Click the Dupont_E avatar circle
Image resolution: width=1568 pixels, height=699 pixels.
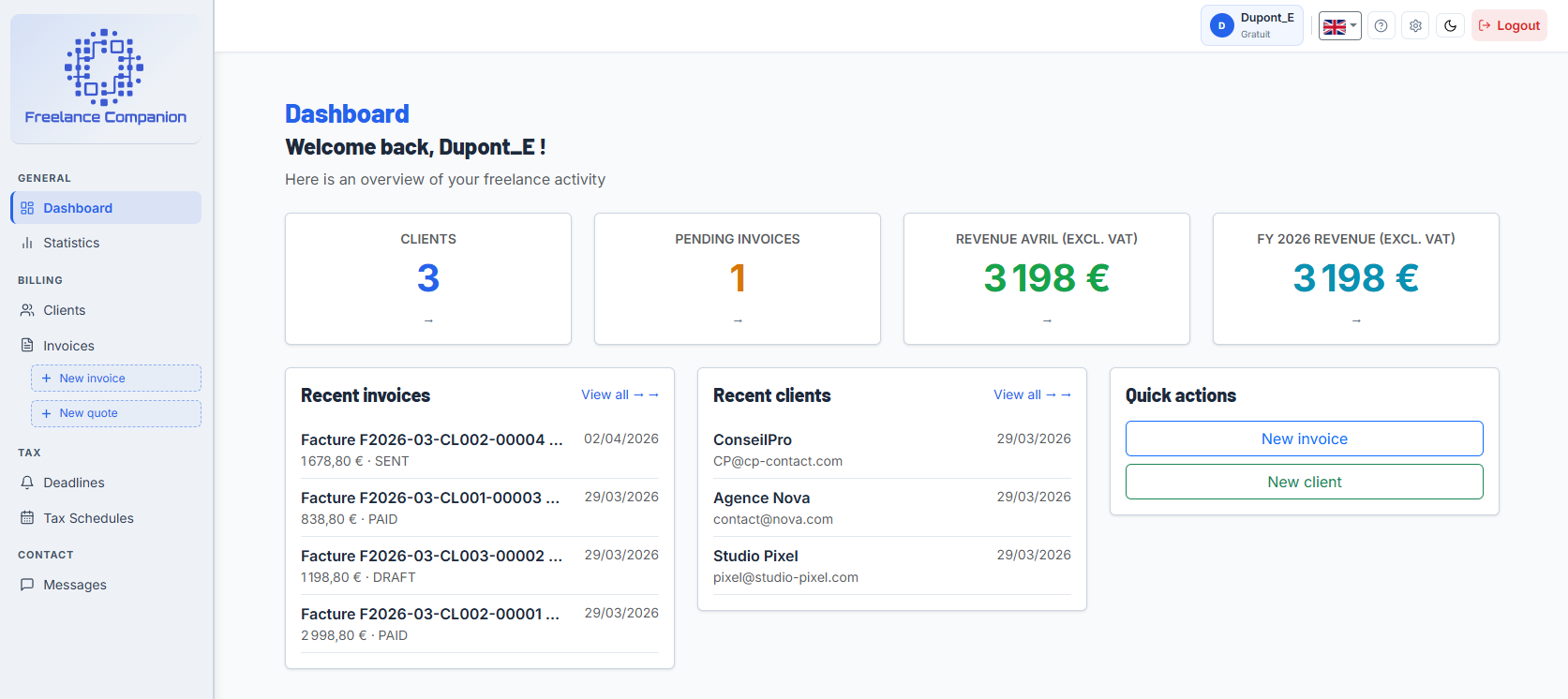pos(1221,25)
